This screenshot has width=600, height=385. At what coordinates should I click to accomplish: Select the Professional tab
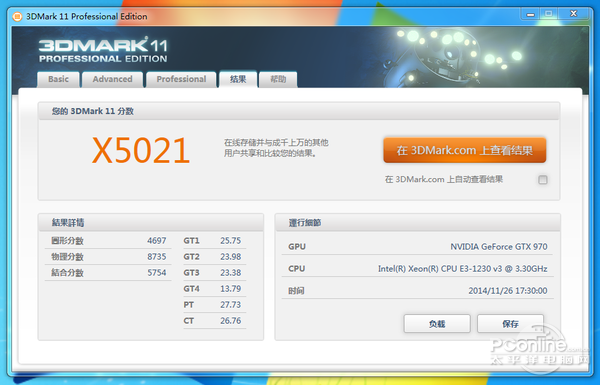click(181, 79)
